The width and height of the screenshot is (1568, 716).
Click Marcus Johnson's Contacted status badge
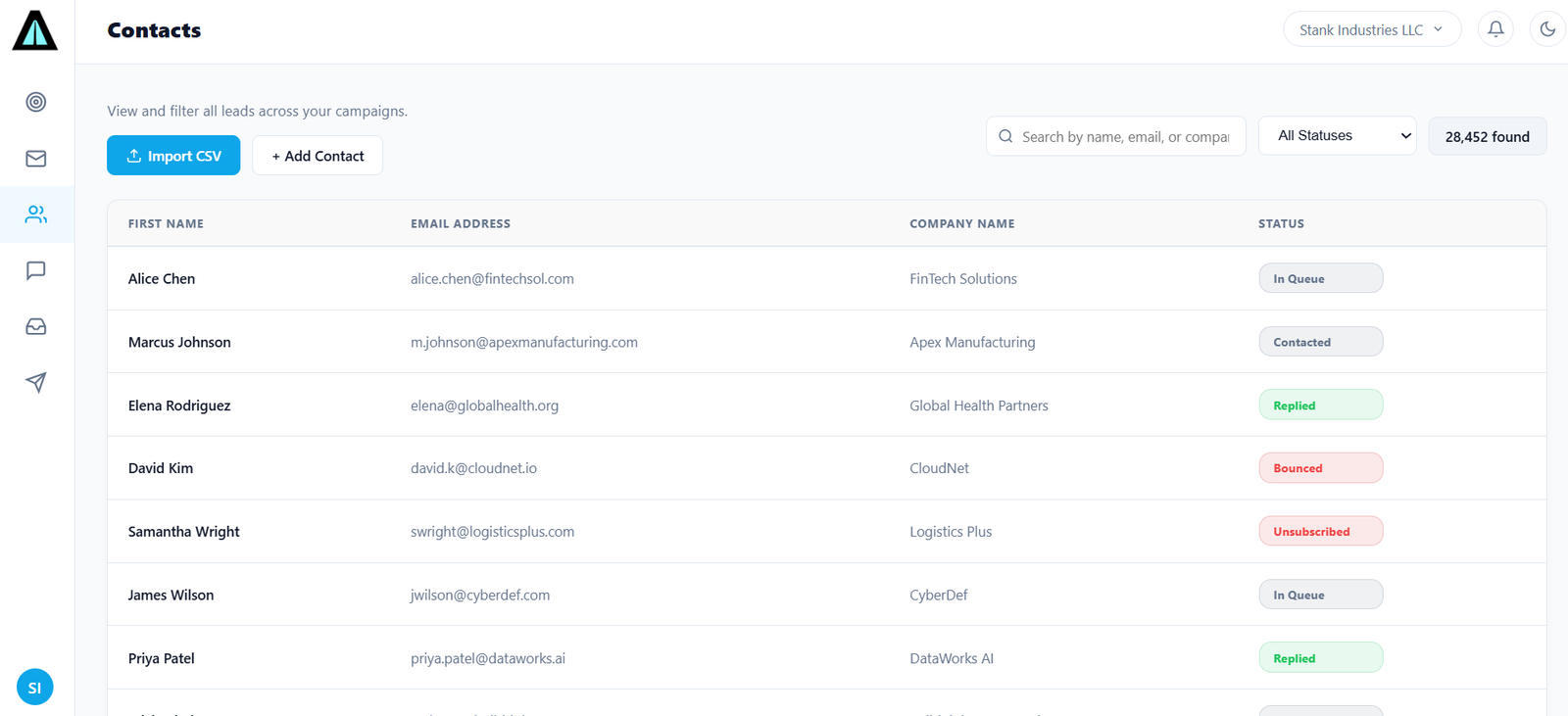point(1321,342)
